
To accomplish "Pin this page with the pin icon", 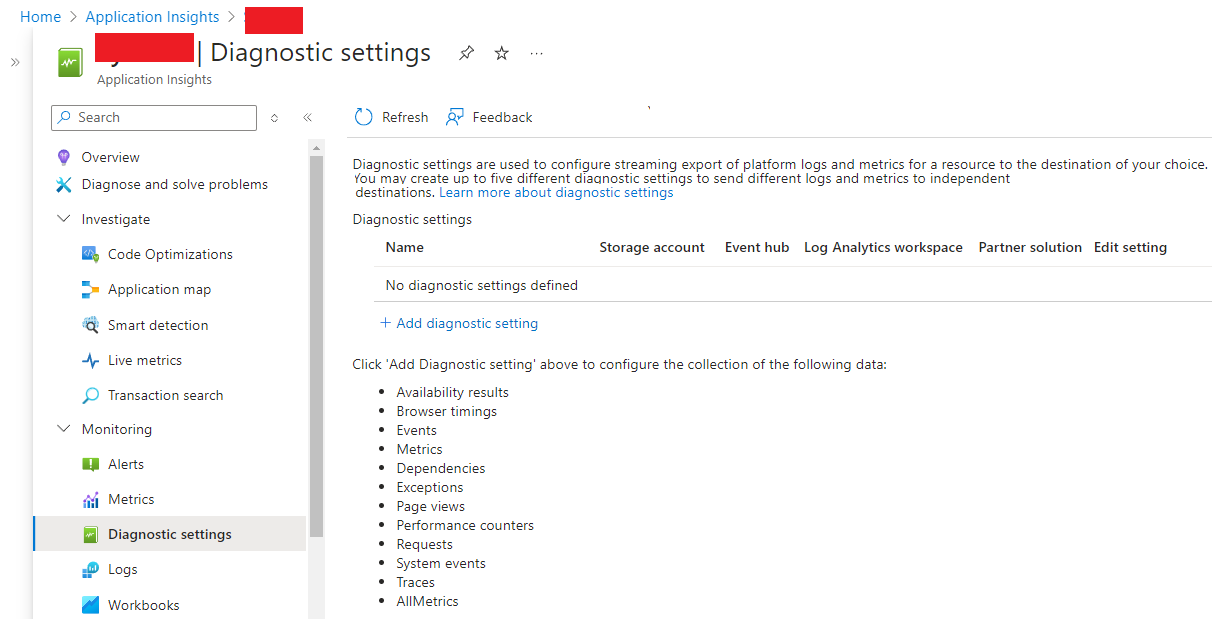I will 466,53.
